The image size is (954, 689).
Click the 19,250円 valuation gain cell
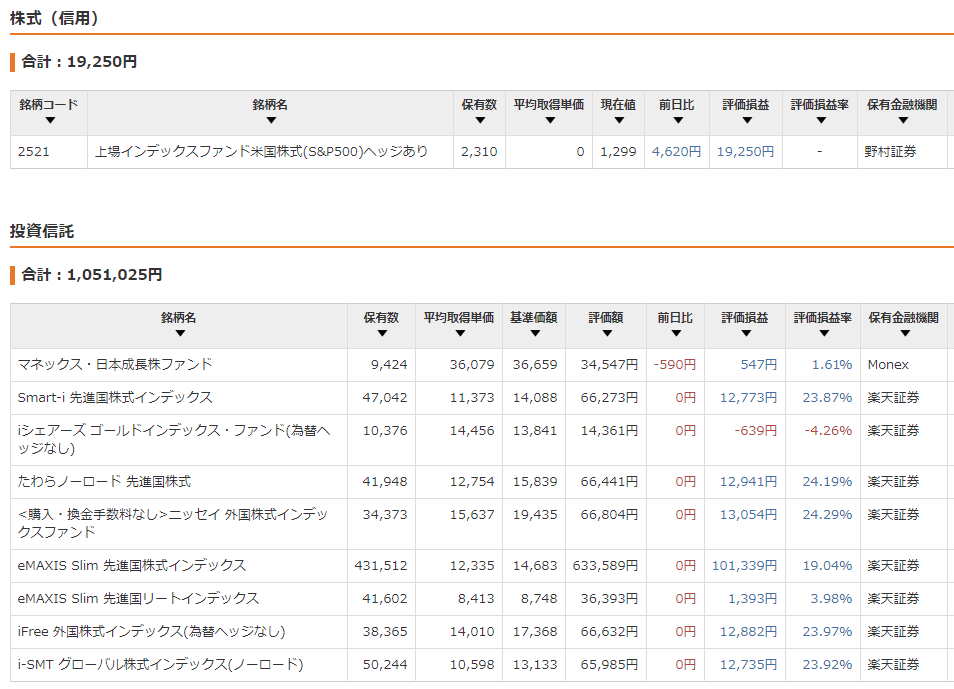coord(745,152)
